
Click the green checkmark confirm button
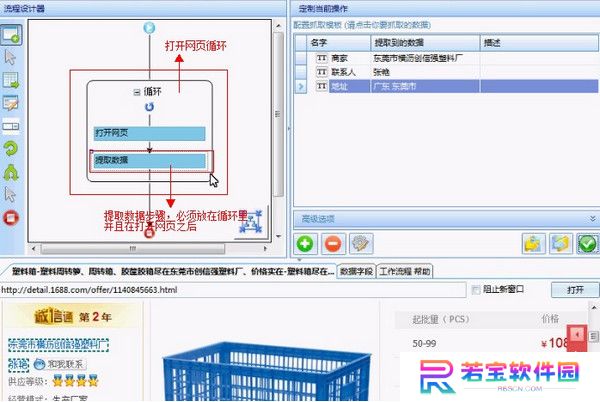click(x=587, y=244)
